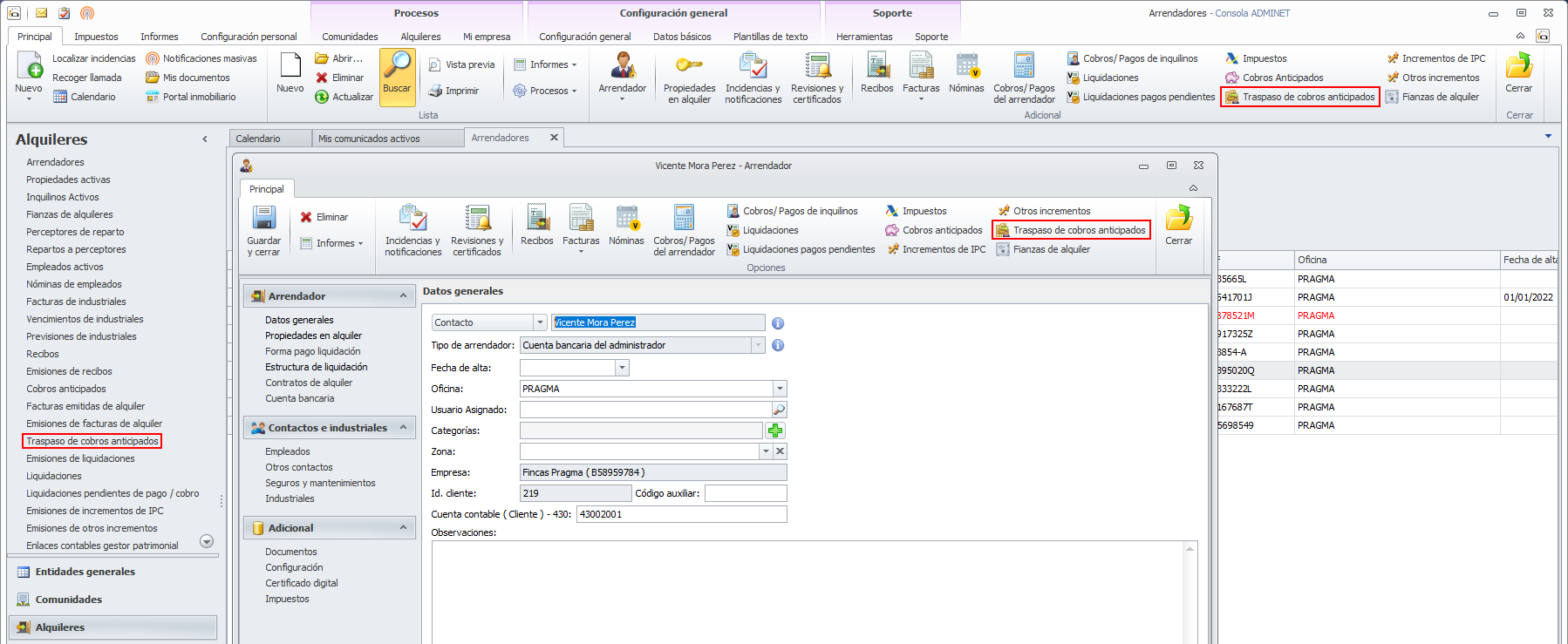The image size is (1568, 644).
Task: Click Traspaso de cobros anticipados in Arrendador window
Action: click(1071, 230)
